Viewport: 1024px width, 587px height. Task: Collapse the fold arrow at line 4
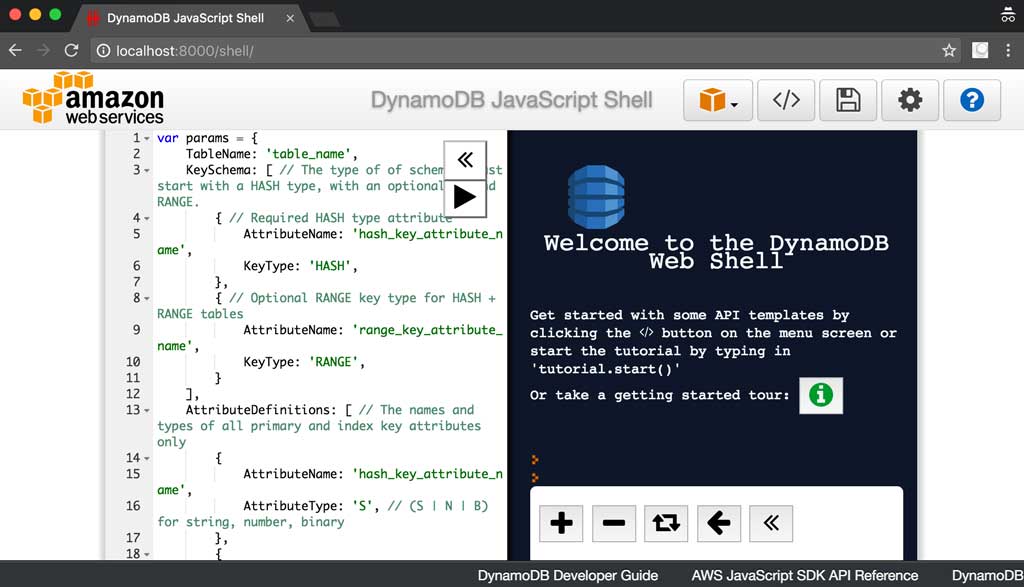click(x=147, y=218)
